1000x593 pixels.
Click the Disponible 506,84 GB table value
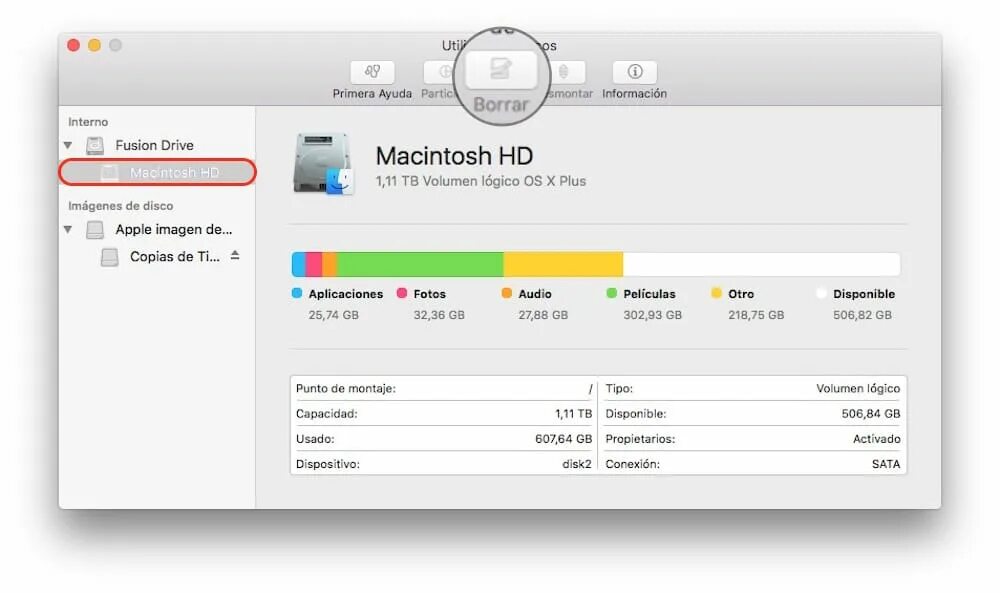[871, 414]
